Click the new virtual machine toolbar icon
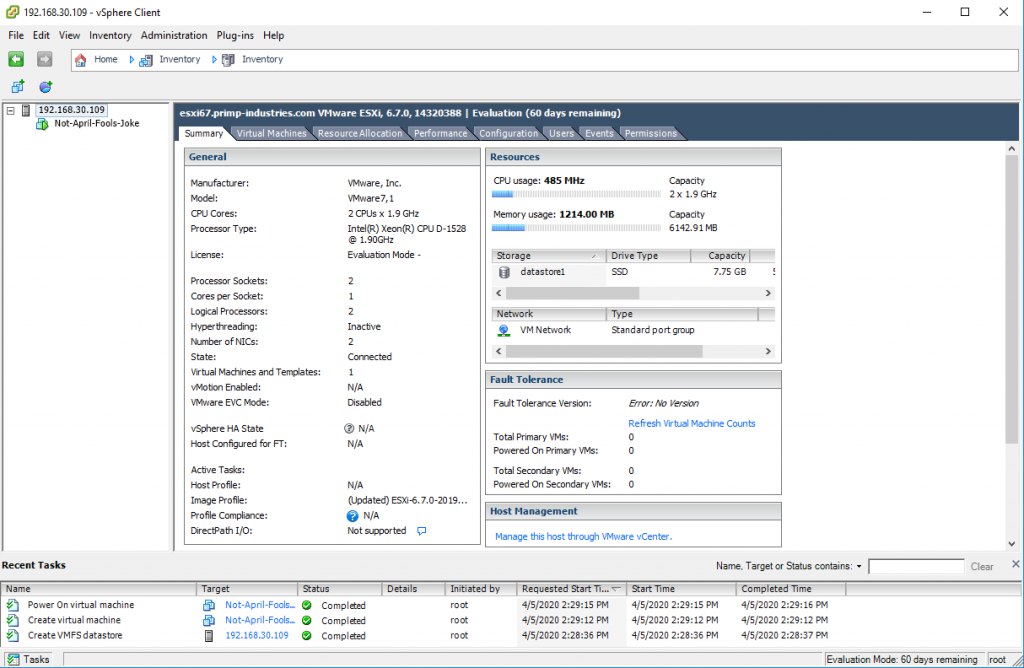 (18, 86)
